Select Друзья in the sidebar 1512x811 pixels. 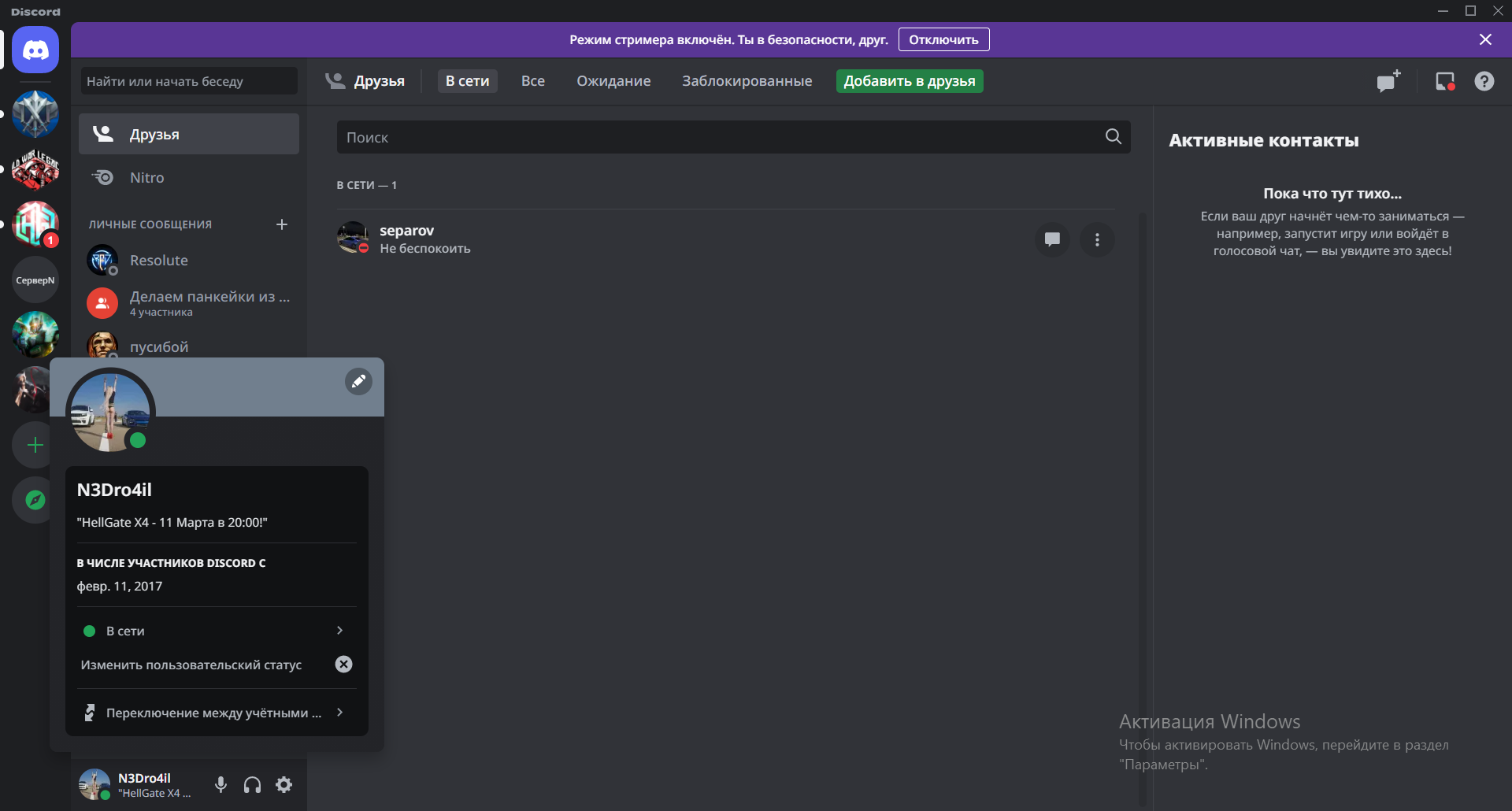(189, 134)
